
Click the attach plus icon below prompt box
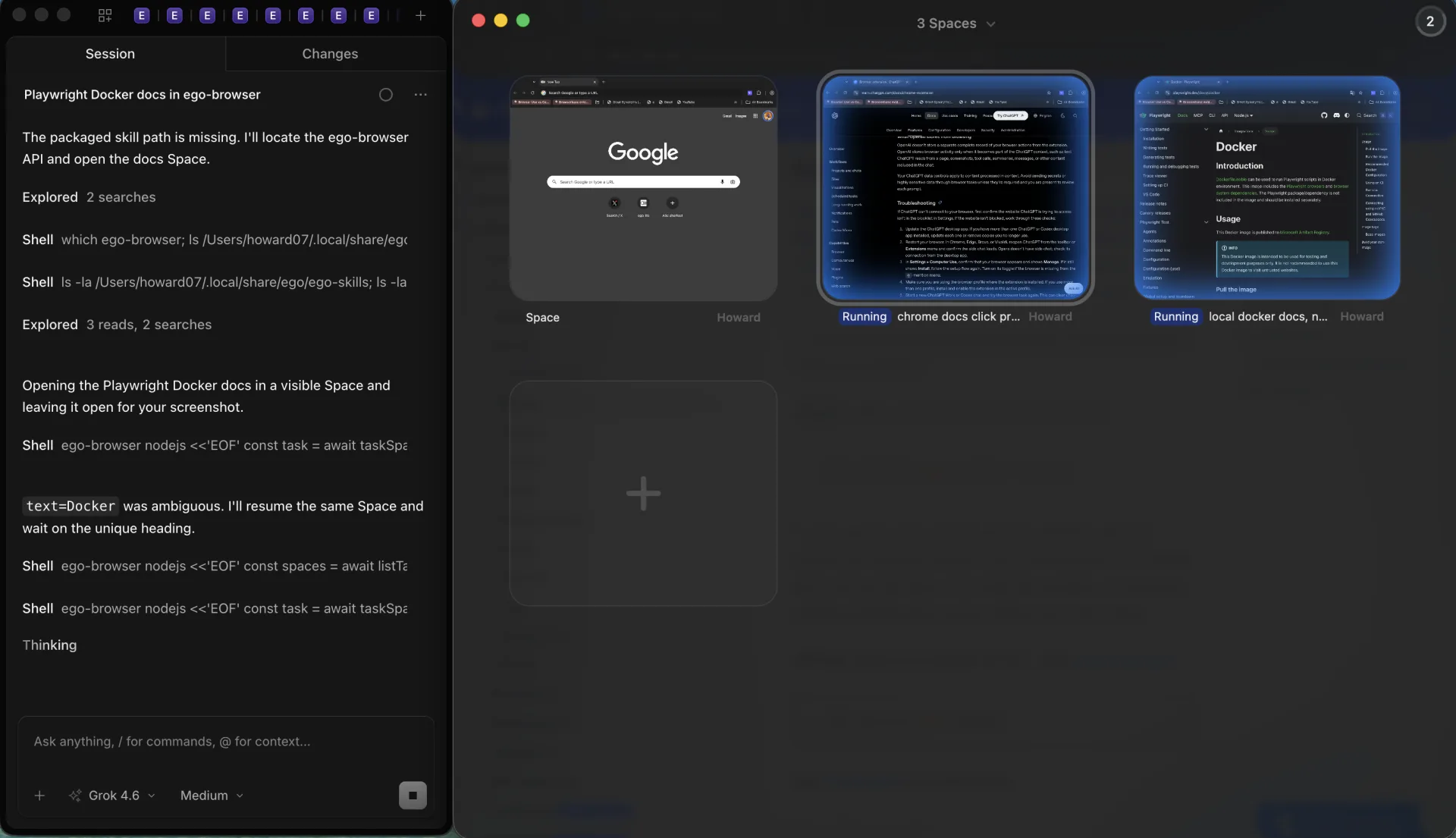point(39,796)
